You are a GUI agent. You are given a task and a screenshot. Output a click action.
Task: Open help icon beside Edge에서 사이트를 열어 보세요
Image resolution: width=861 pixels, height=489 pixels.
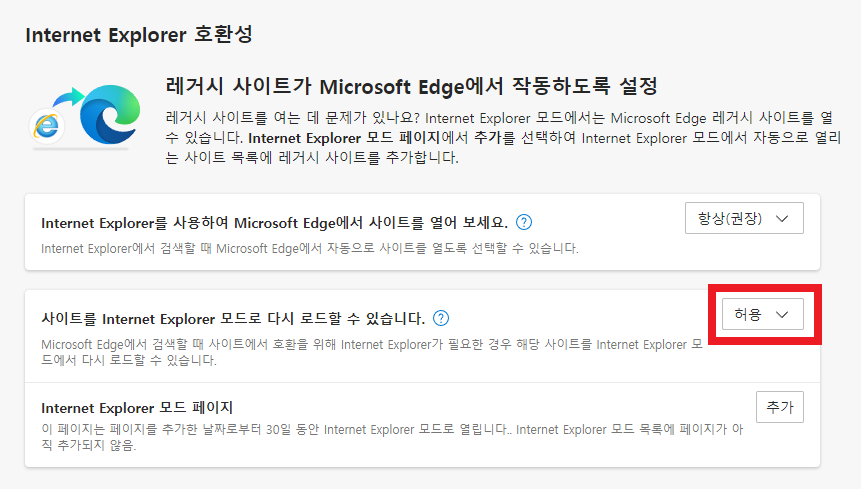[x=524, y=222]
